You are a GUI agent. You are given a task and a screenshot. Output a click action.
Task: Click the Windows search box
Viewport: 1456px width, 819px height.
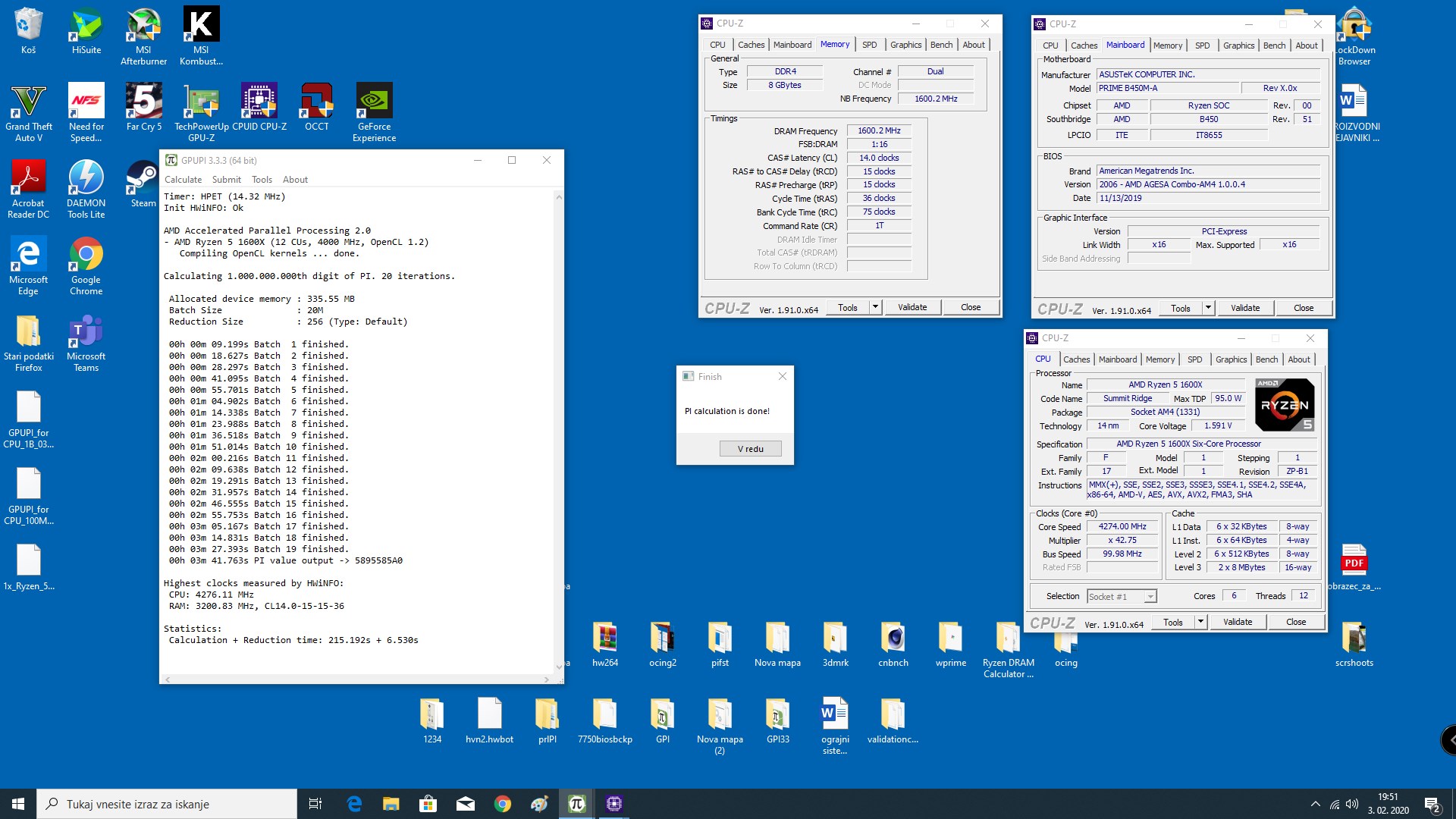pos(167,804)
